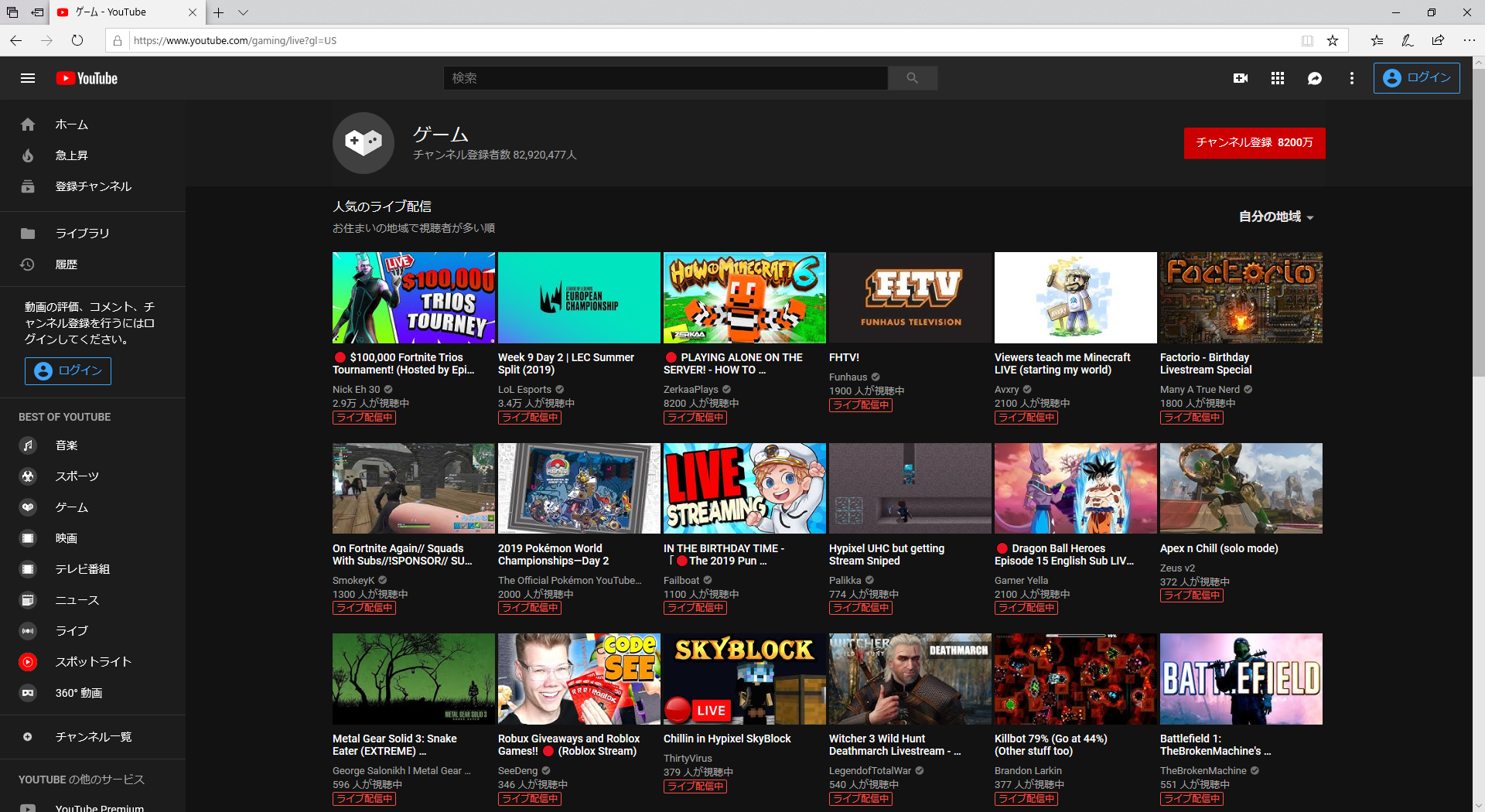This screenshot has height=812, width=1485.
Task: Click the gaming channel avatar icon
Action: tap(364, 143)
